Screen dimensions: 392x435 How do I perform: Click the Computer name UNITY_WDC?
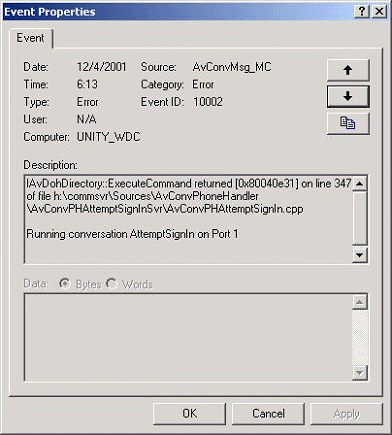tap(109, 137)
